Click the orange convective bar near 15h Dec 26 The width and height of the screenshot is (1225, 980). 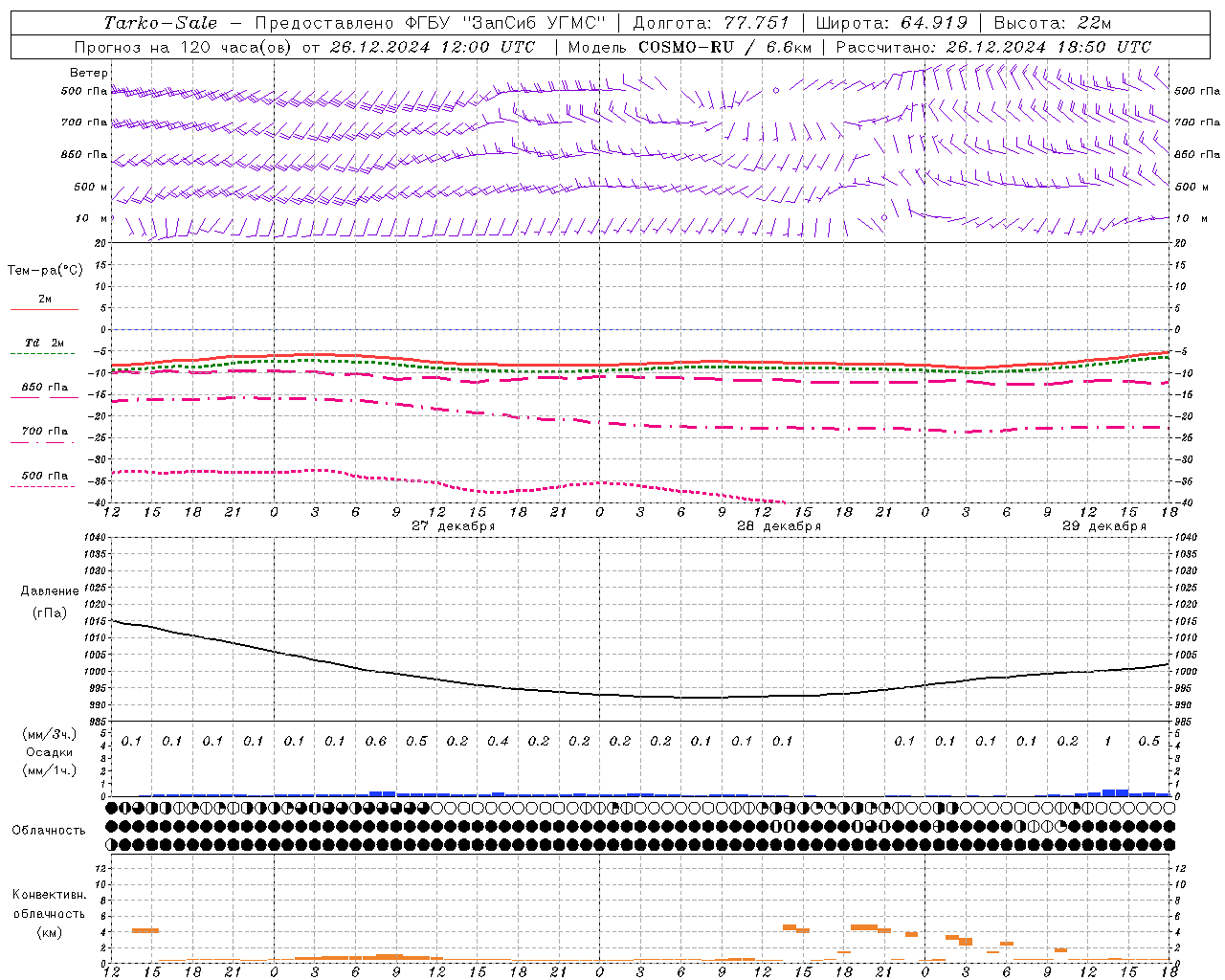click(145, 930)
